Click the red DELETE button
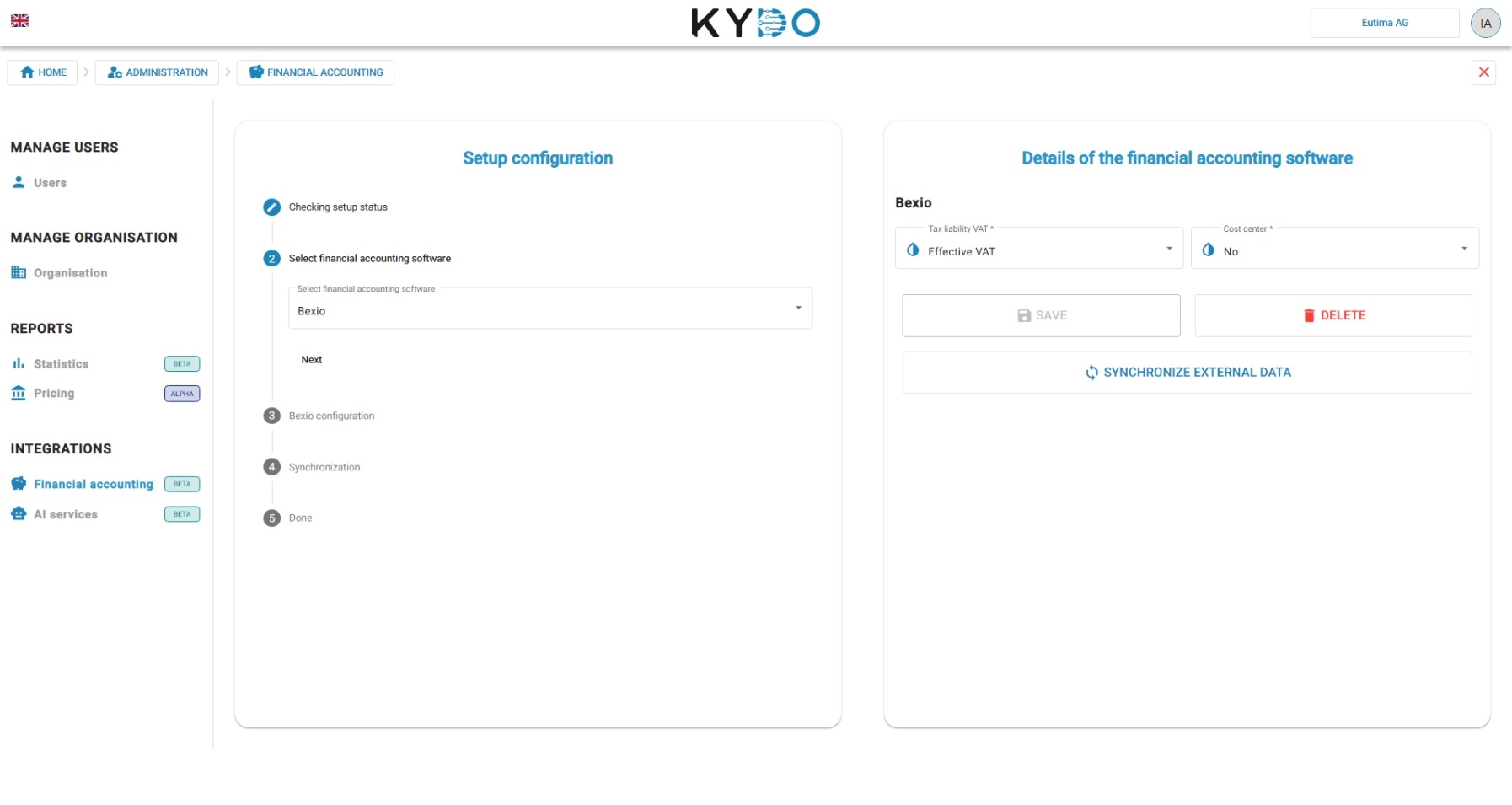The width and height of the screenshot is (1512, 805). pyautogui.click(x=1333, y=315)
